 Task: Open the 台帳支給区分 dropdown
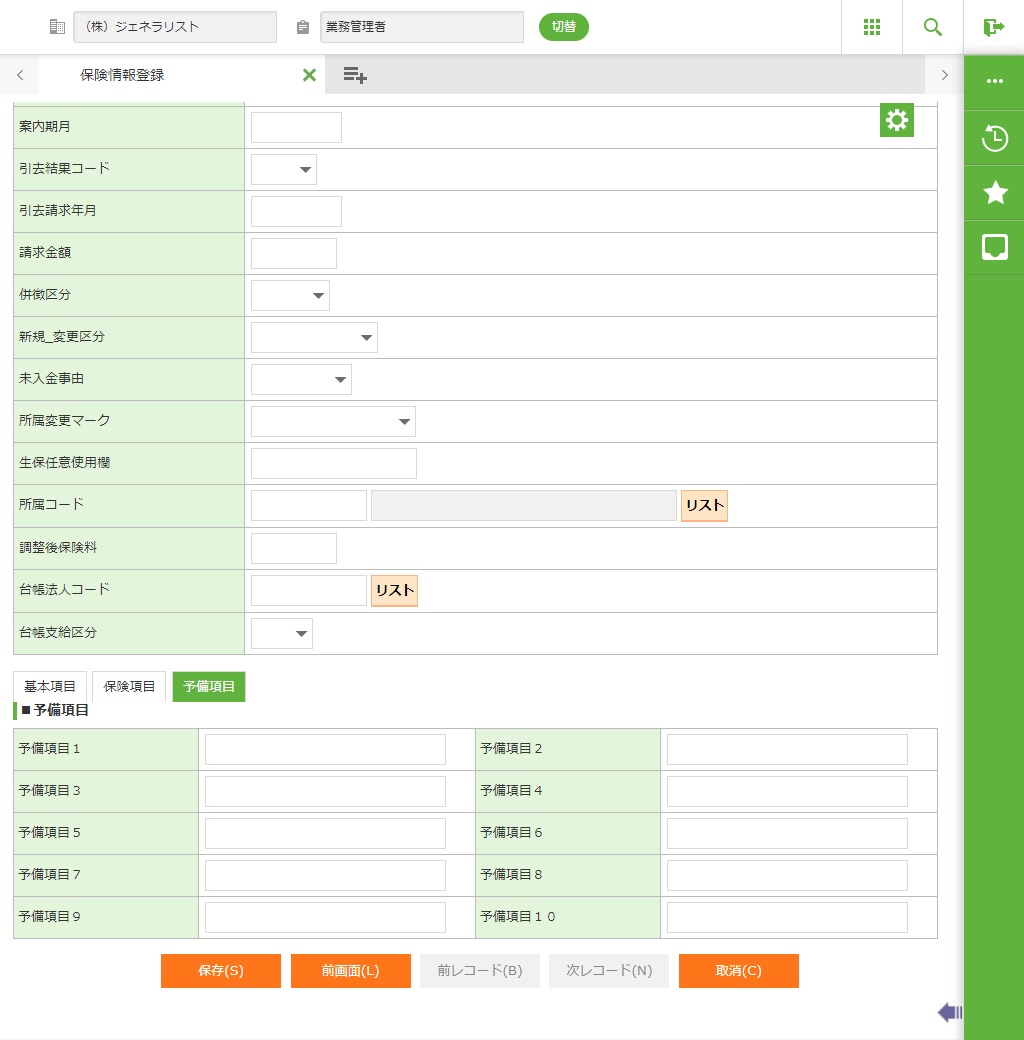coord(282,634)
